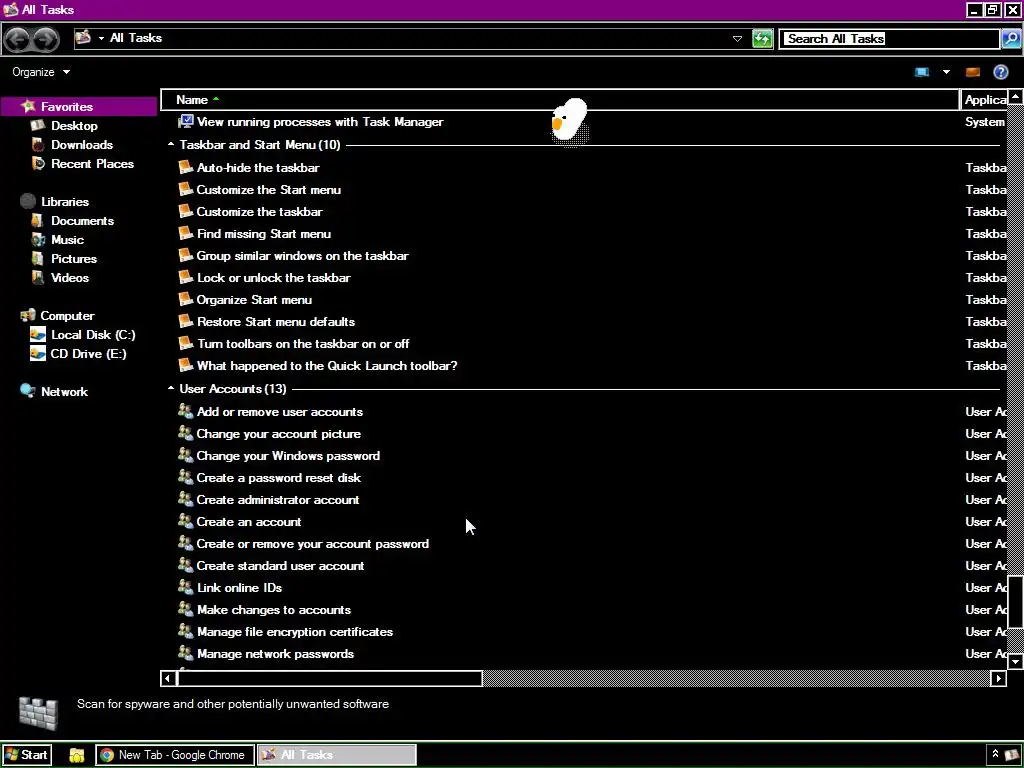Show hidden system tray icons

click(995, 754)
